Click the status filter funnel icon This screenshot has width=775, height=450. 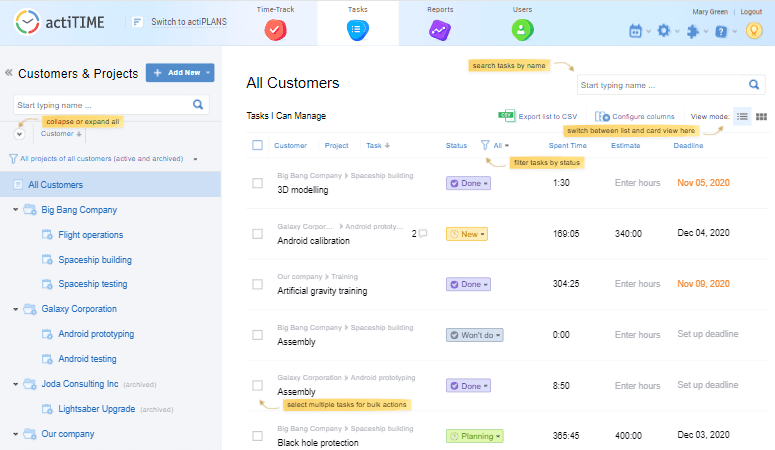point(485,145)
